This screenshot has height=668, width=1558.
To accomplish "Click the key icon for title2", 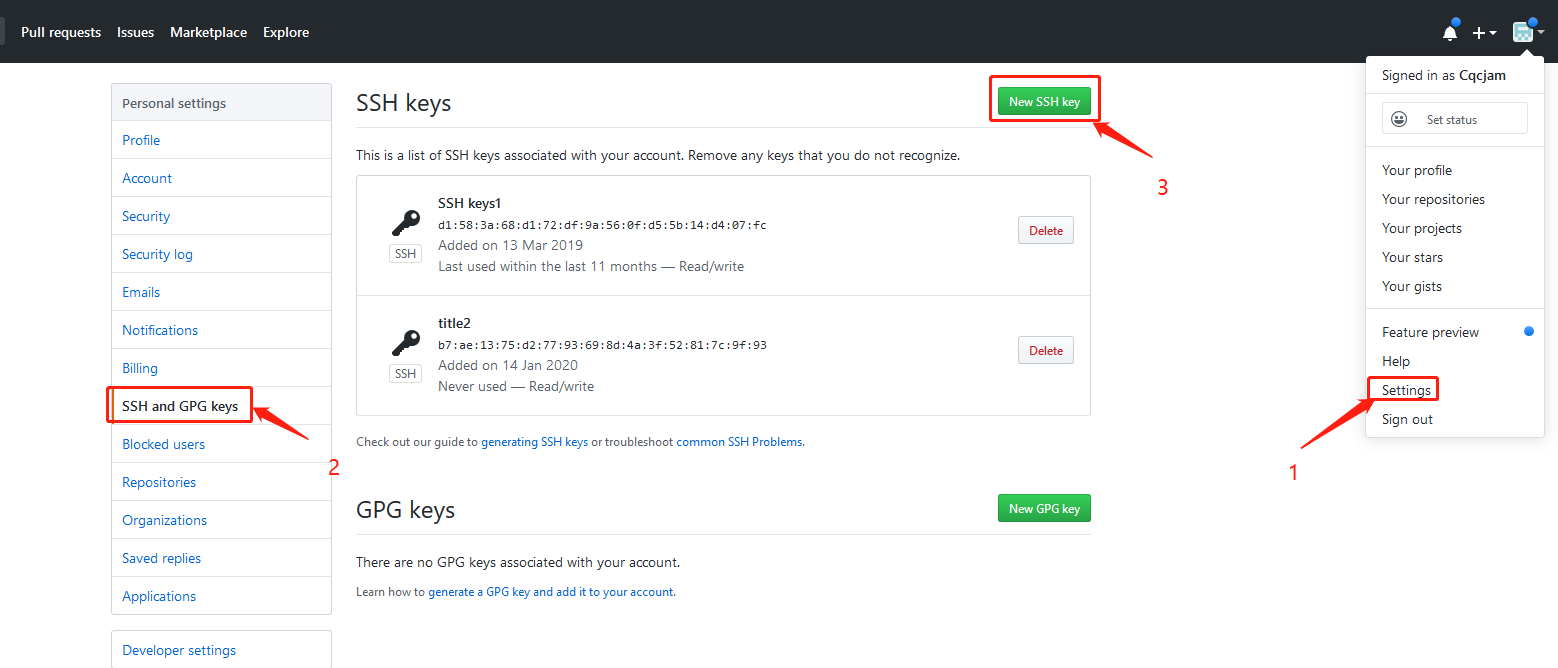I will 405,343.
